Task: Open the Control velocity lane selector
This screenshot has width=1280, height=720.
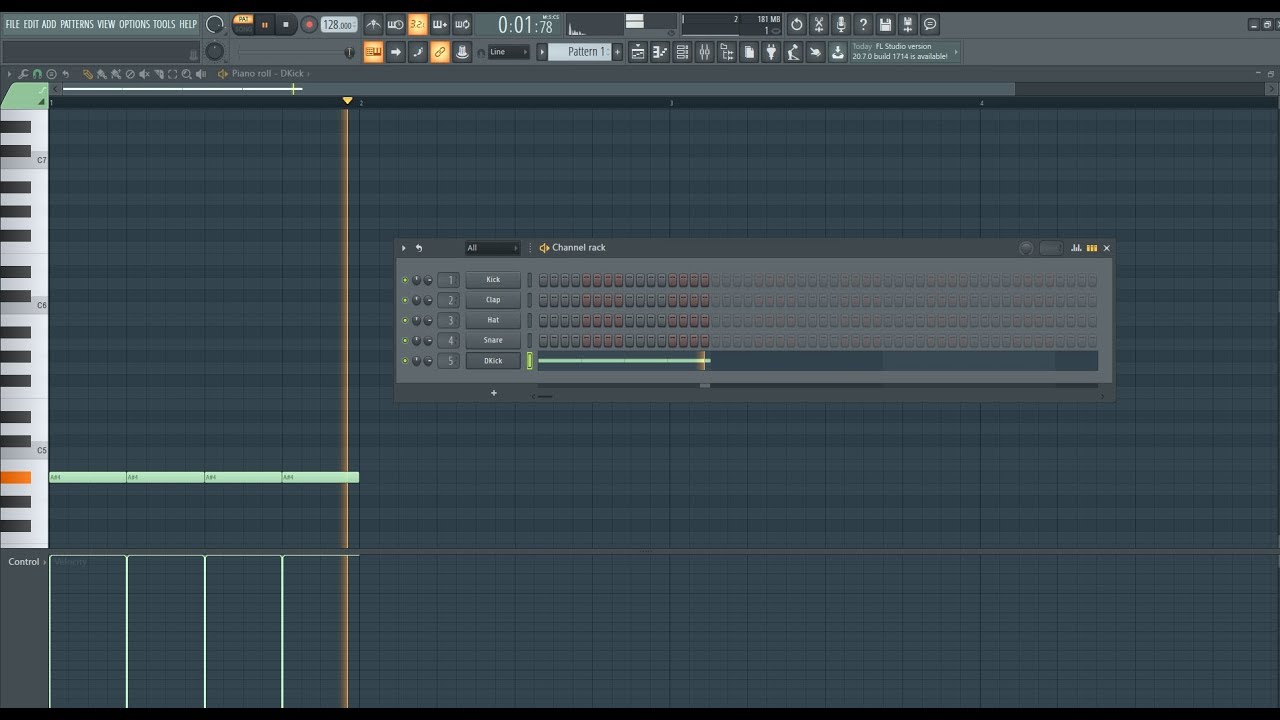Action: [27, 562]
